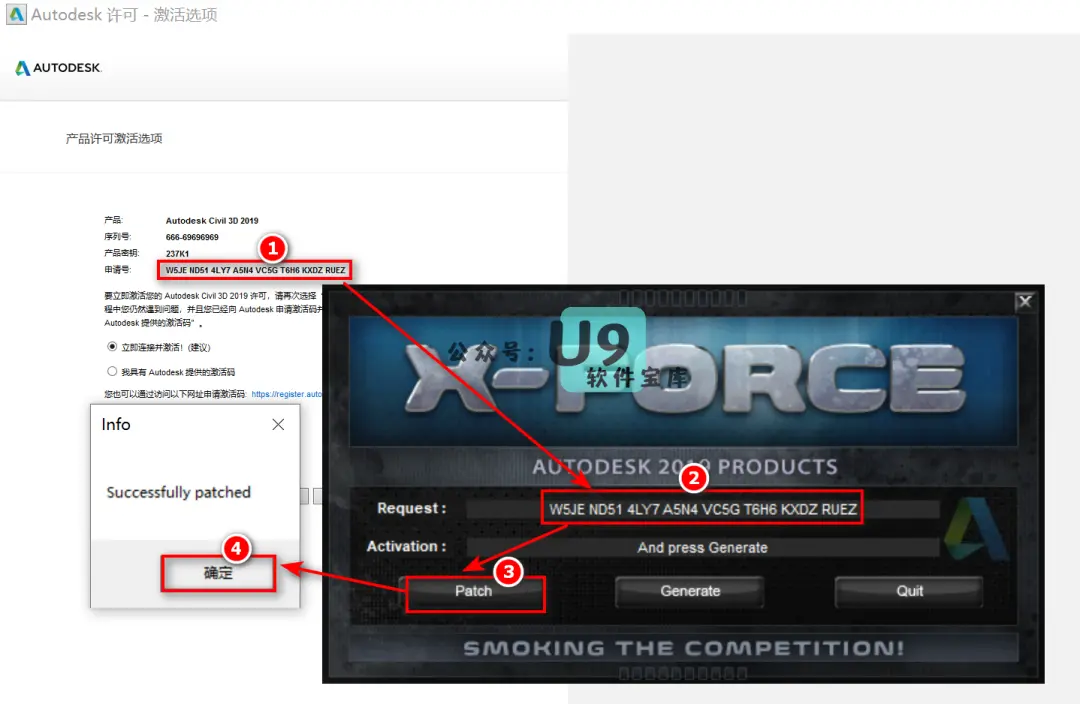Click the Autodesk app icon in the title bar

(16, 14)
